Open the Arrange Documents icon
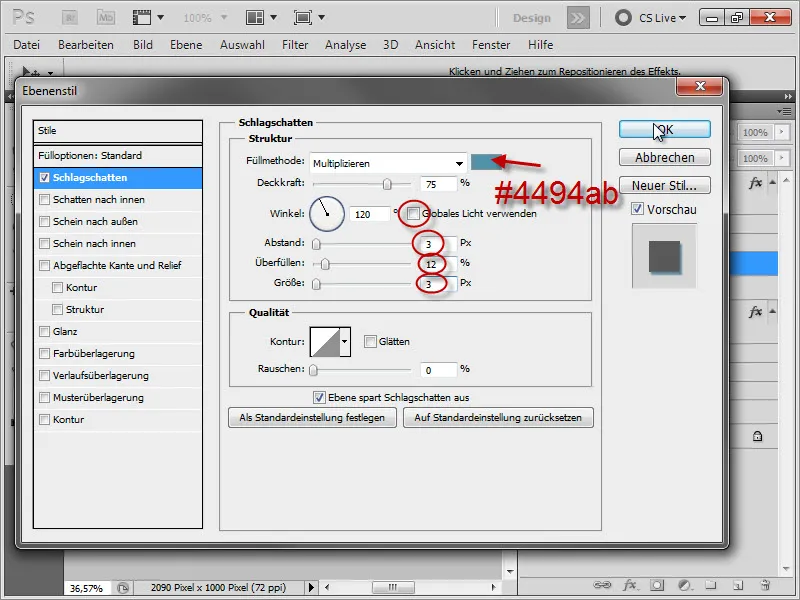This screenshot has width=800, height=600. [255, 18]
